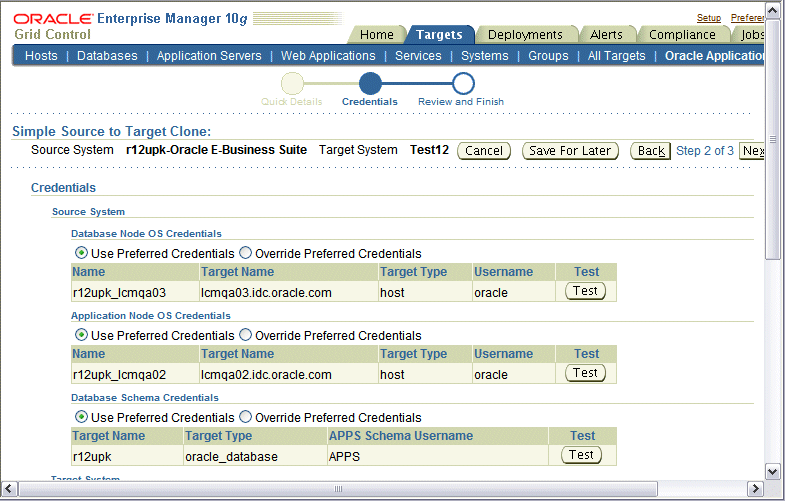Screen dimensions: 785x501
Task: Select Use Preferred Credentials for Application Node OS
Action: (x=81, y=335)
